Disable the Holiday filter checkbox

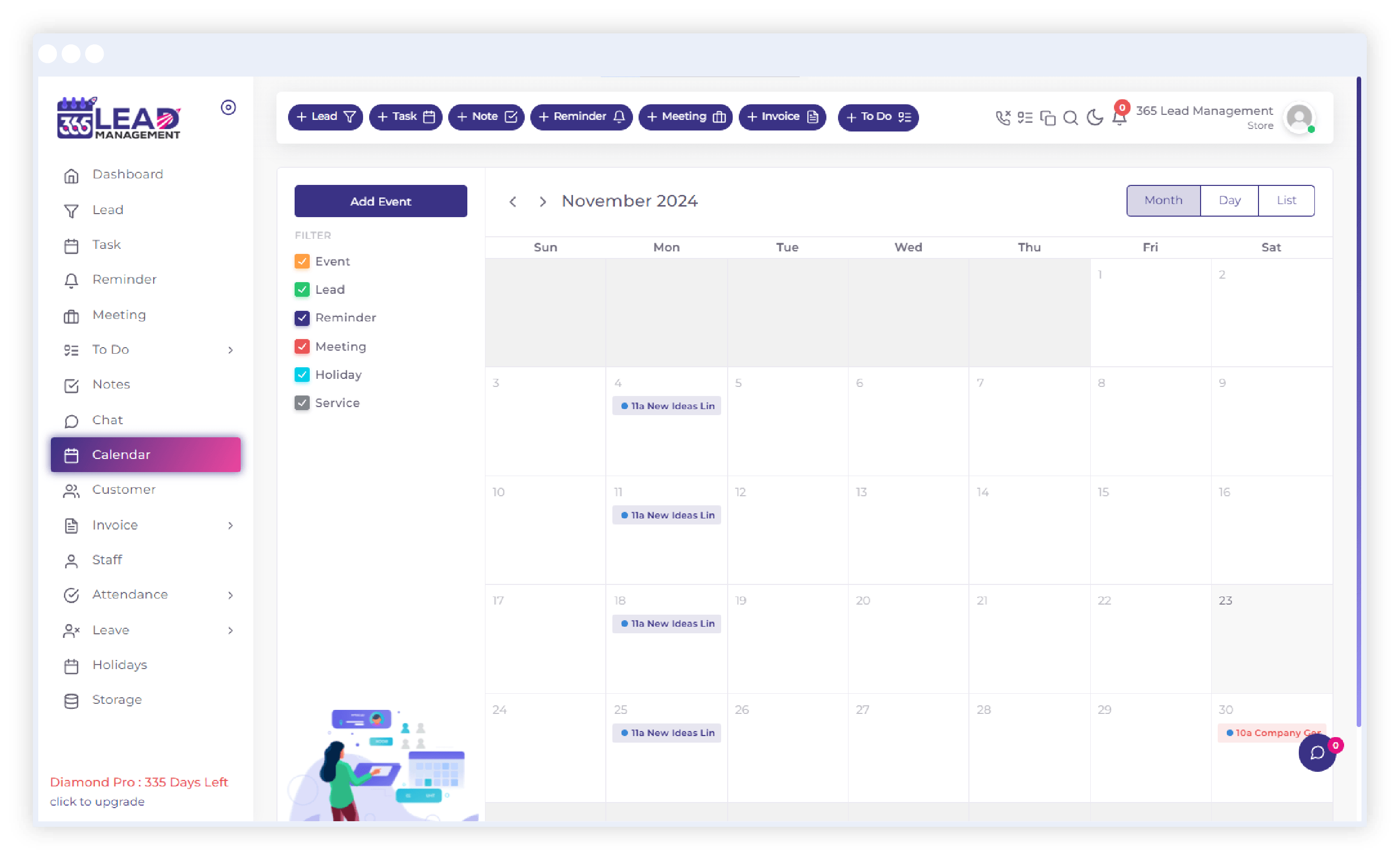(x=302, y=374)
